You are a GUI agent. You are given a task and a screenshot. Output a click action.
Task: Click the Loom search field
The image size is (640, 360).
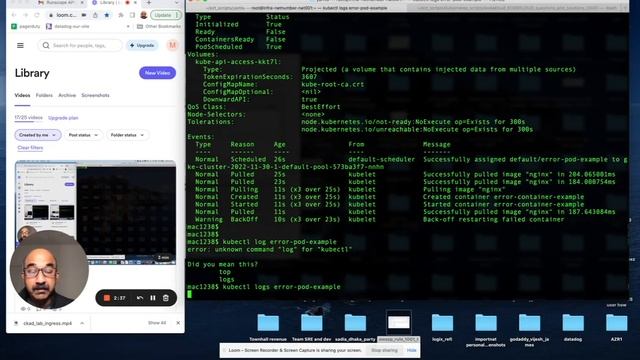(x=80, y=45)
